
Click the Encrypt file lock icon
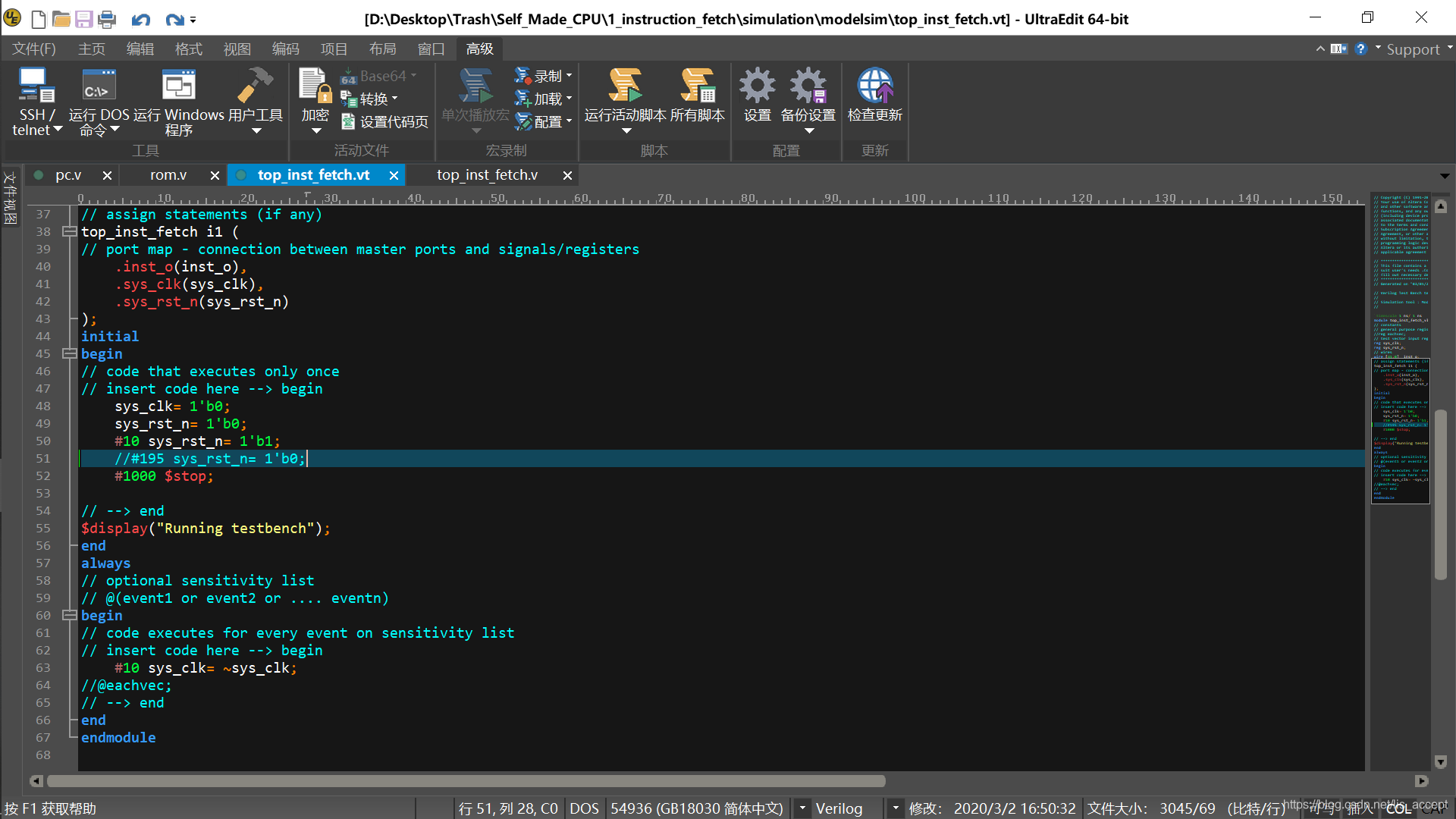pos(315,87)
